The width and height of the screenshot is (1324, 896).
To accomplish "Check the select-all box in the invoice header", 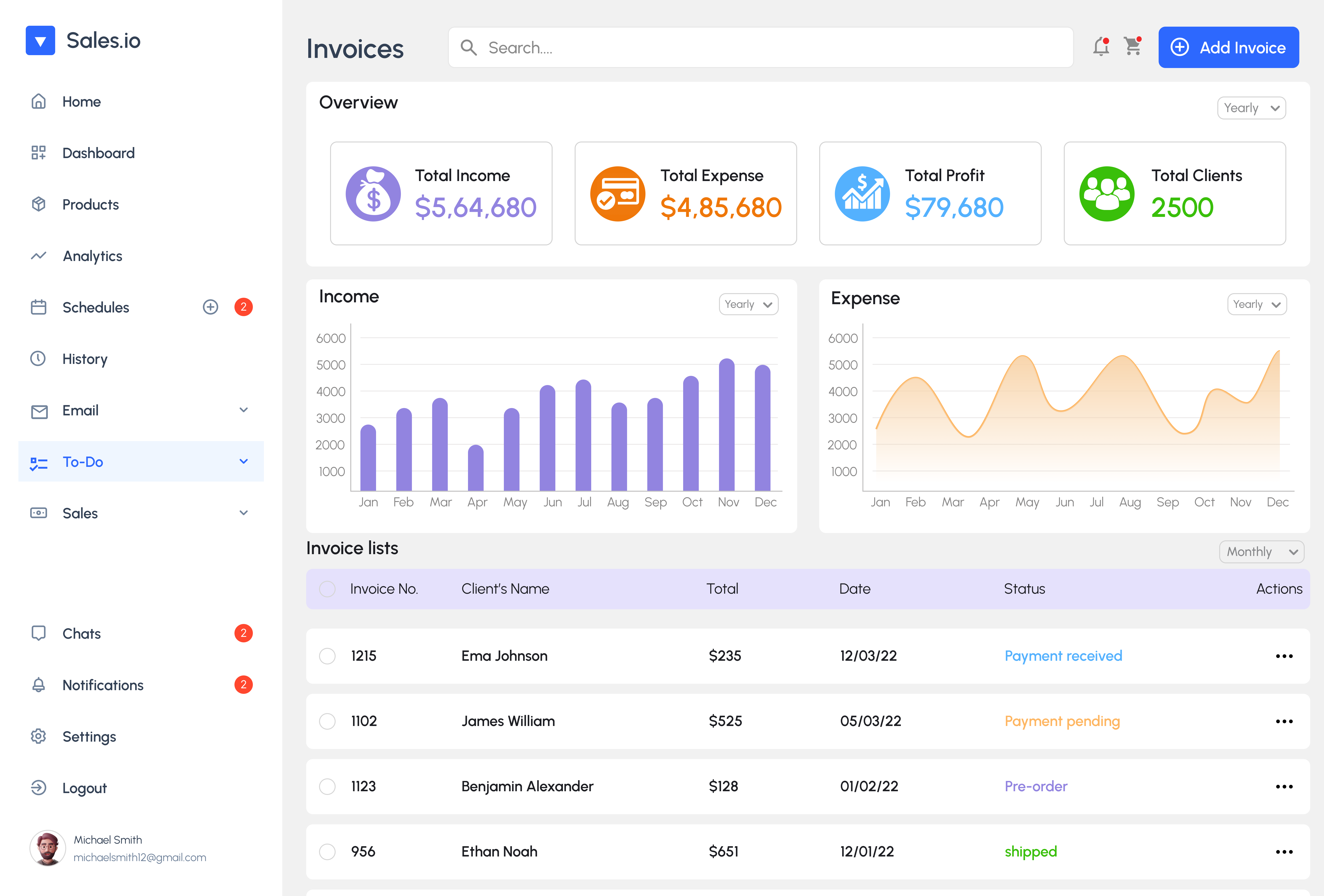I will point(328,589).
